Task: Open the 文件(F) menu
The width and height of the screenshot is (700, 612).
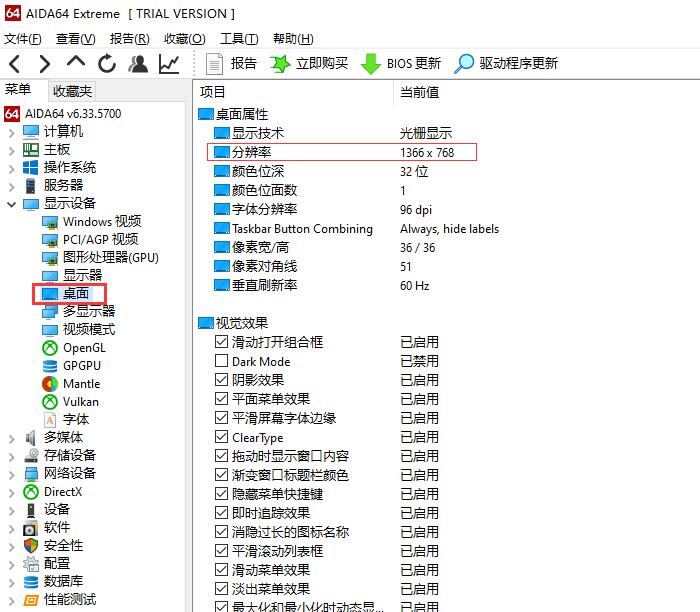Action: click(23, 39)
